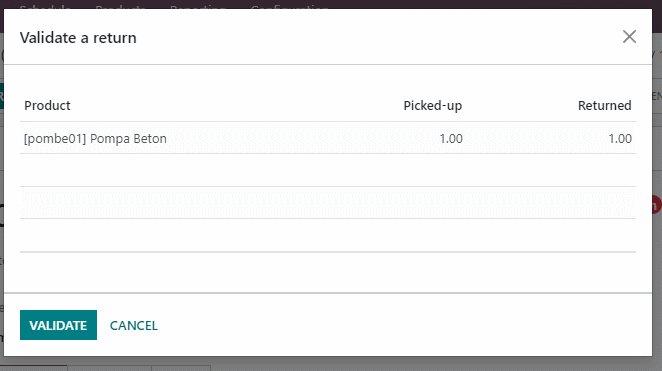Viewport: 662px width, 371px height.
Task: Select the [pombe01] Pompa Beton row
Action: pyautogui.click(x=328, y=138)
